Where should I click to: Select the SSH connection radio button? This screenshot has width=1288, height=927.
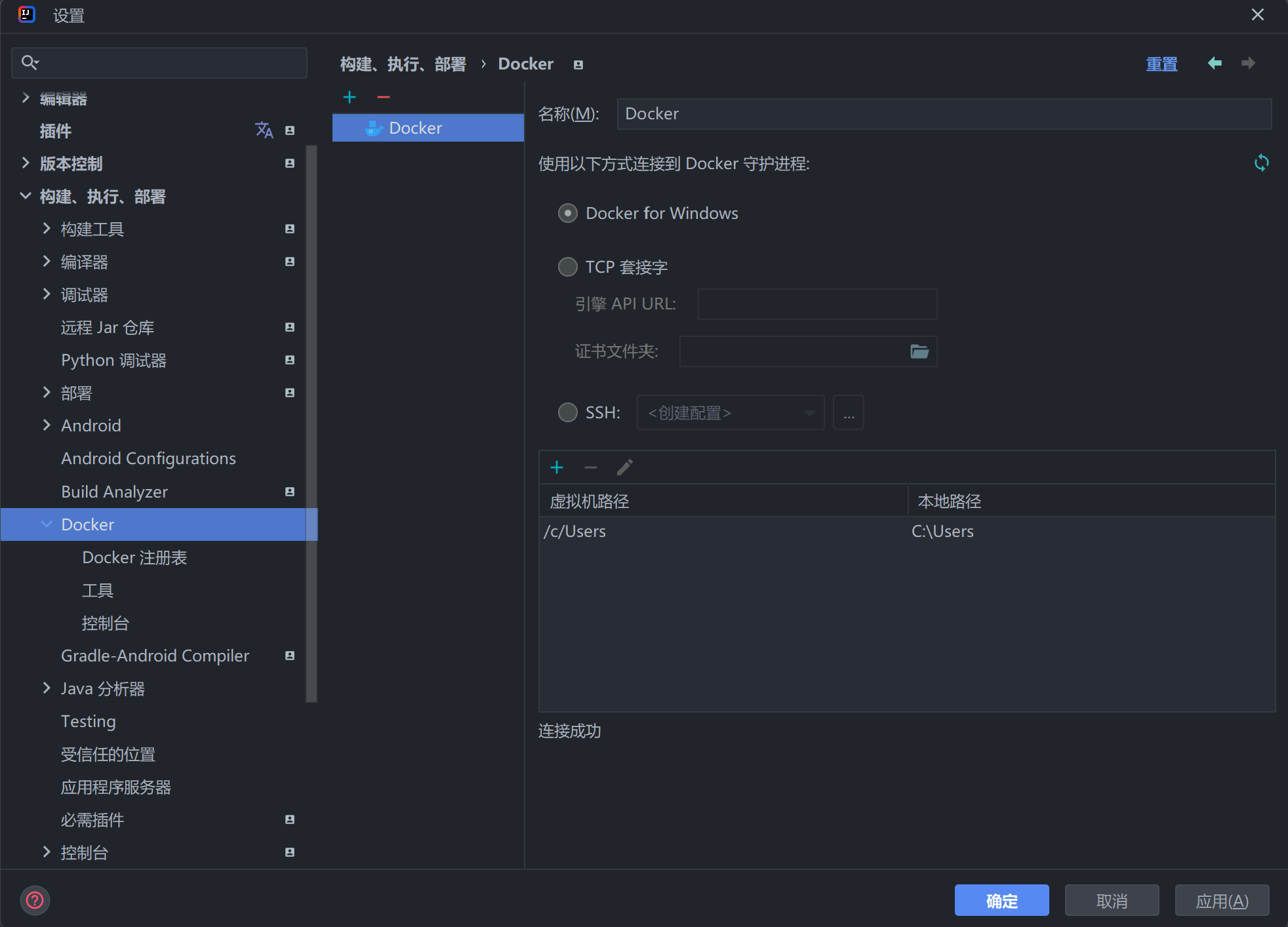567,412
